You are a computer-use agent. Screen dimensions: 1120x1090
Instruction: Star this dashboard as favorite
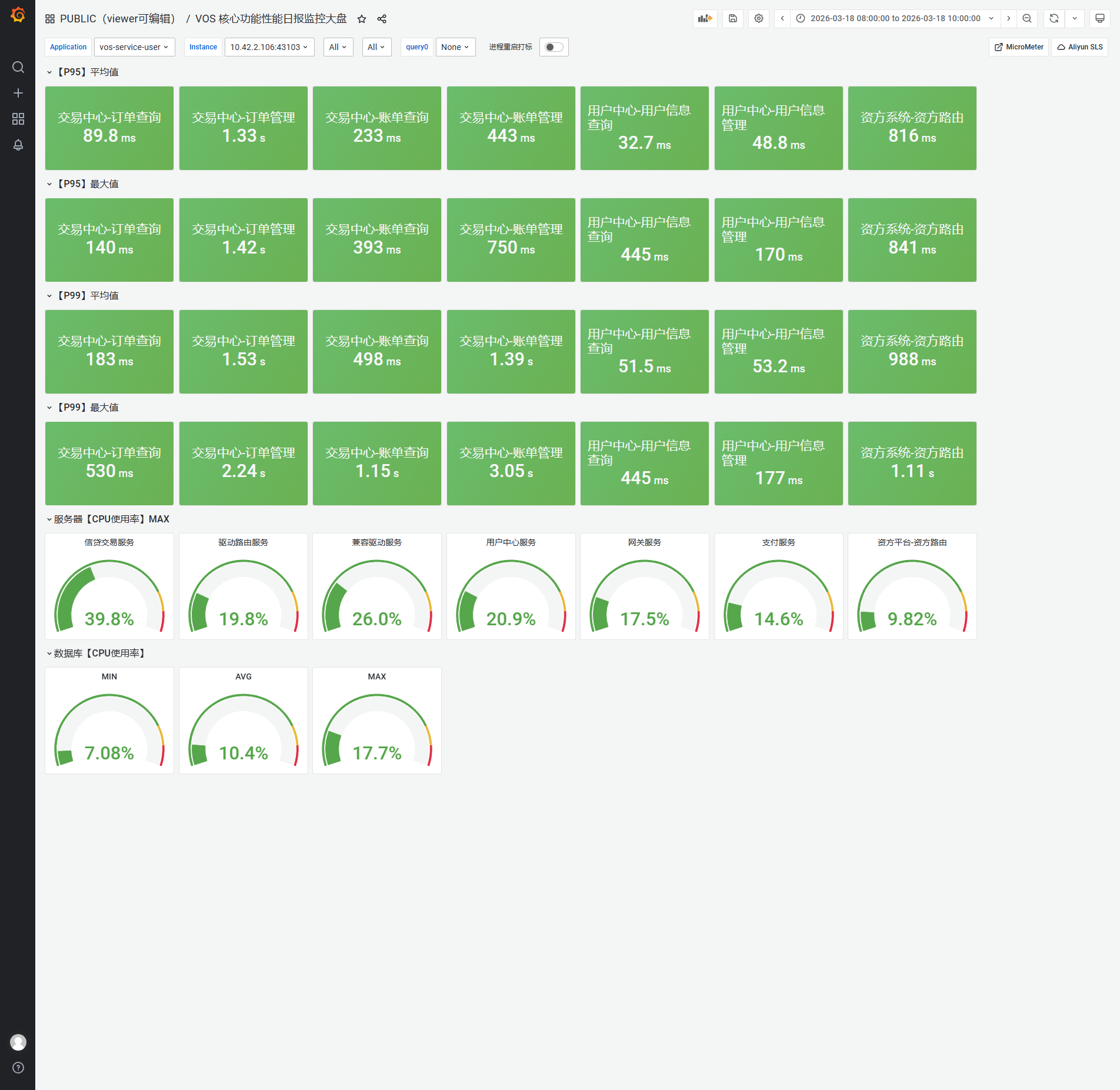pyautogui.click(x=362, y=19)
